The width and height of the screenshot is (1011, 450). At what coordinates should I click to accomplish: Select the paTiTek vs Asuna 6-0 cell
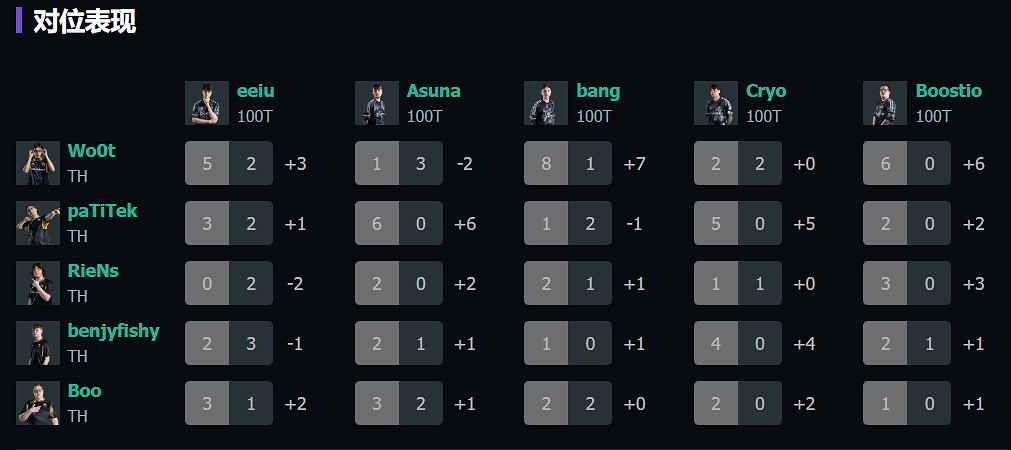click(x=398, y=224)
